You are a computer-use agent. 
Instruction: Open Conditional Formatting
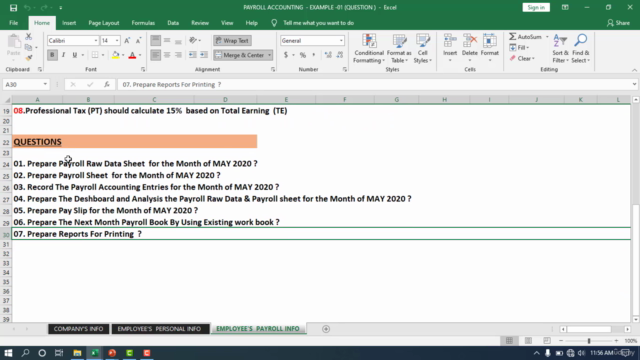point(369,48)
